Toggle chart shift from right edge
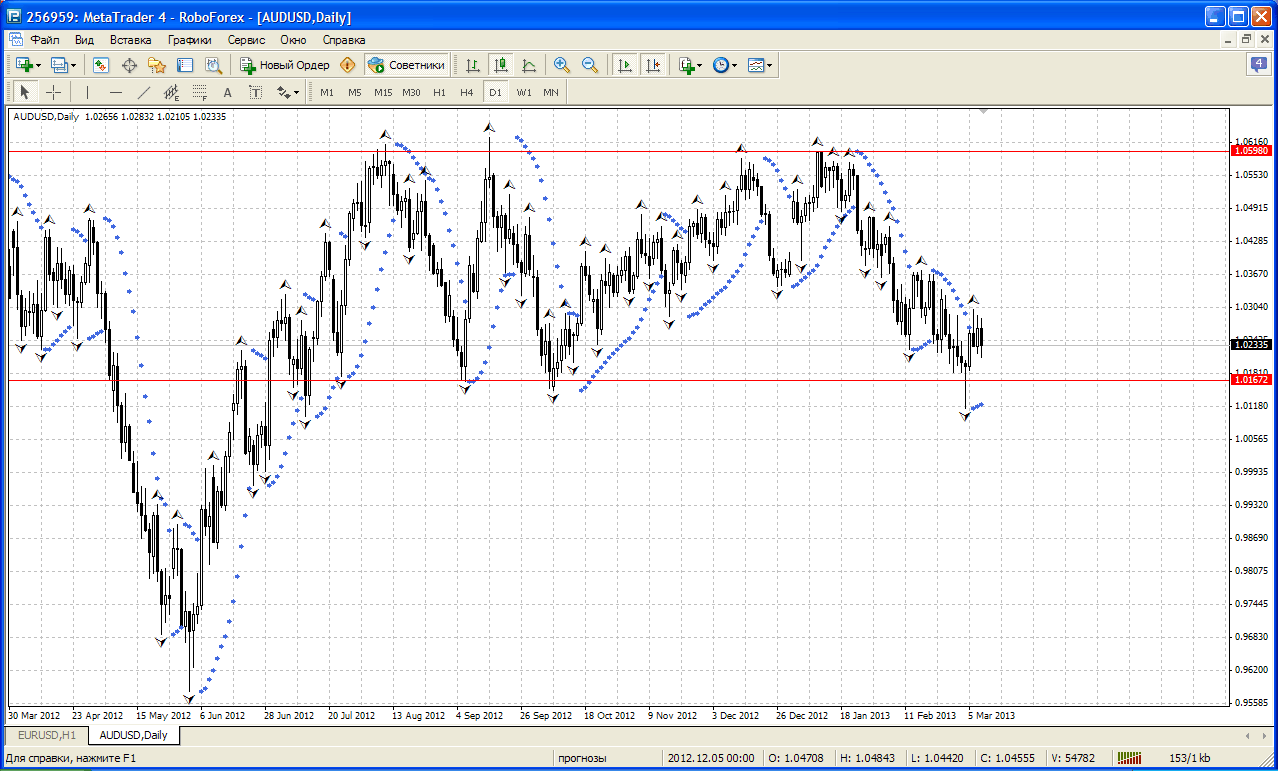The width and height of the screenshot is (1278, 771). (x=653, y=65)
